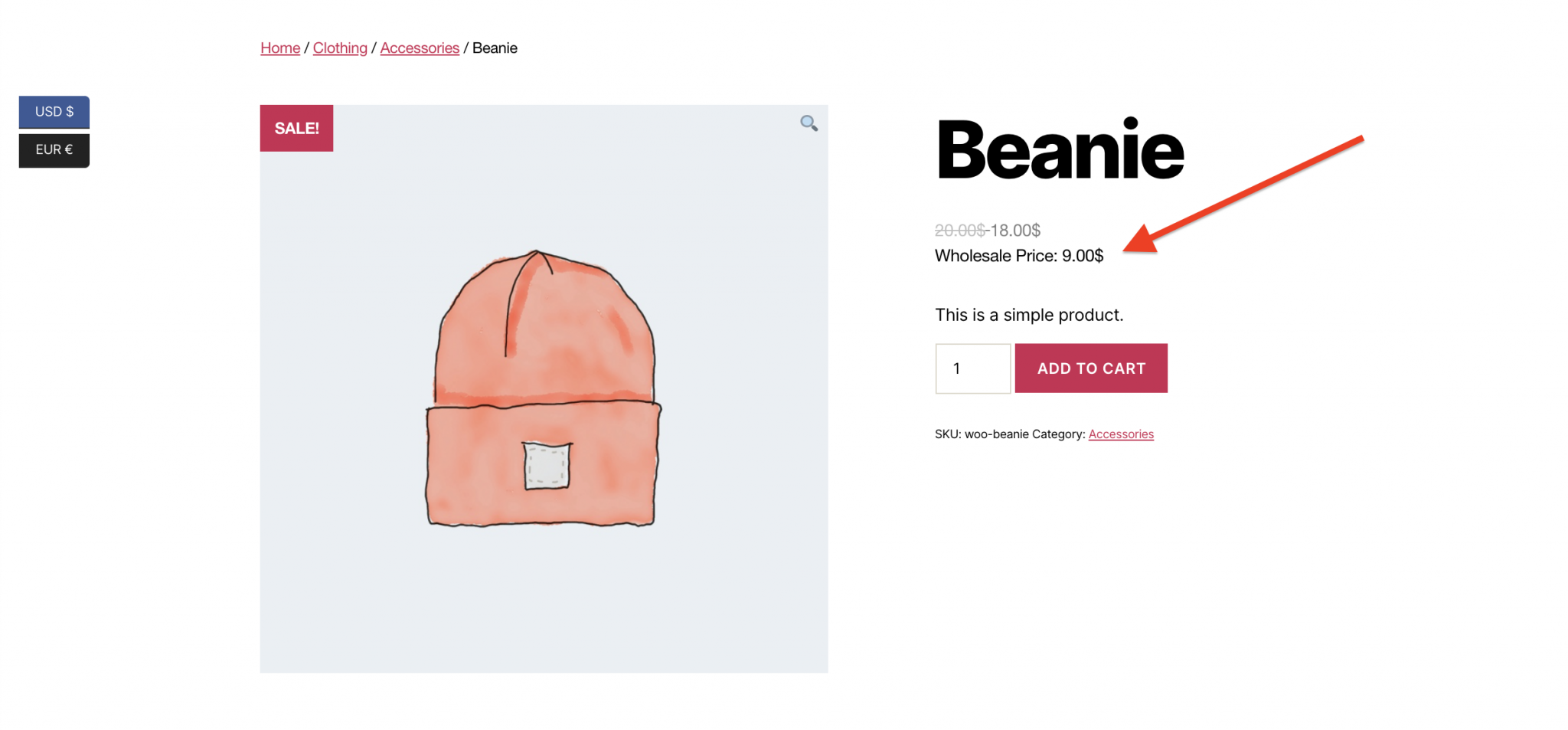
Task: Click the Accessories link beside Category label
Action: (1121, 434)
